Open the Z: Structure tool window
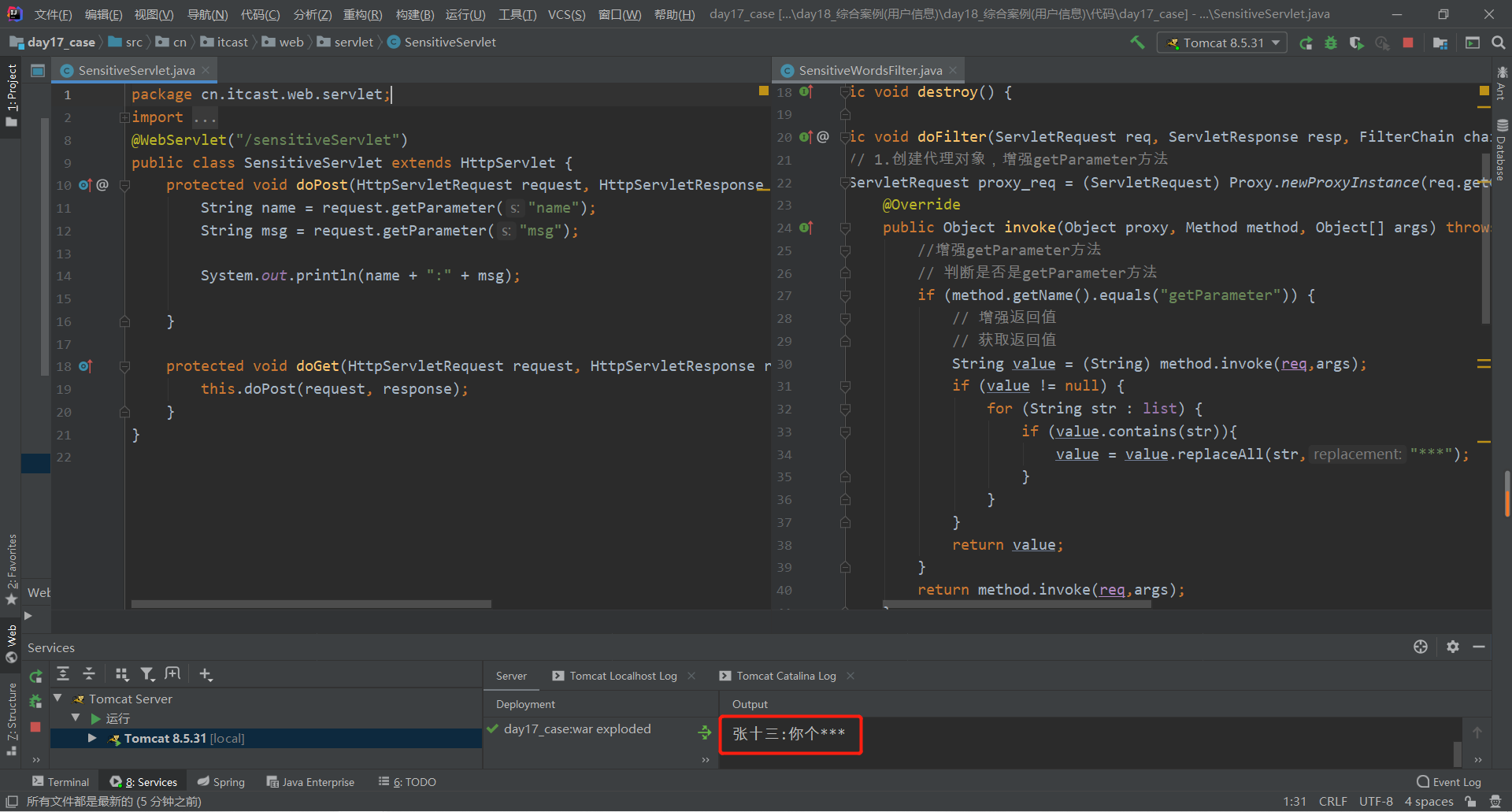Image resolution: width=1512 pixels, height=812 pixels. 11,720
